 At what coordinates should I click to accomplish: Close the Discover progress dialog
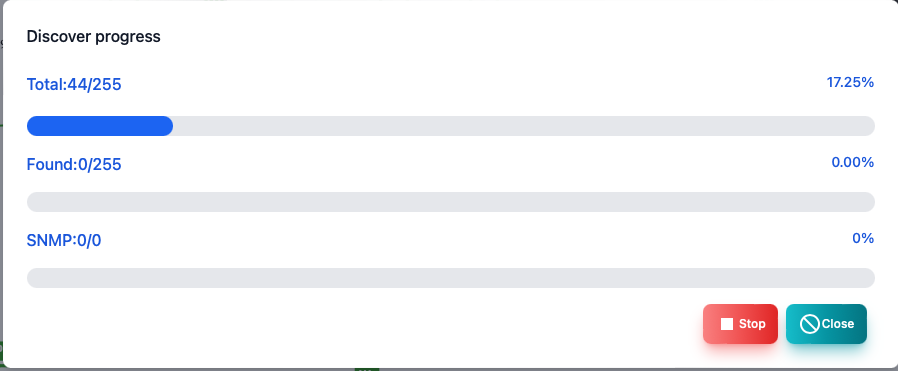click(826, 324)
